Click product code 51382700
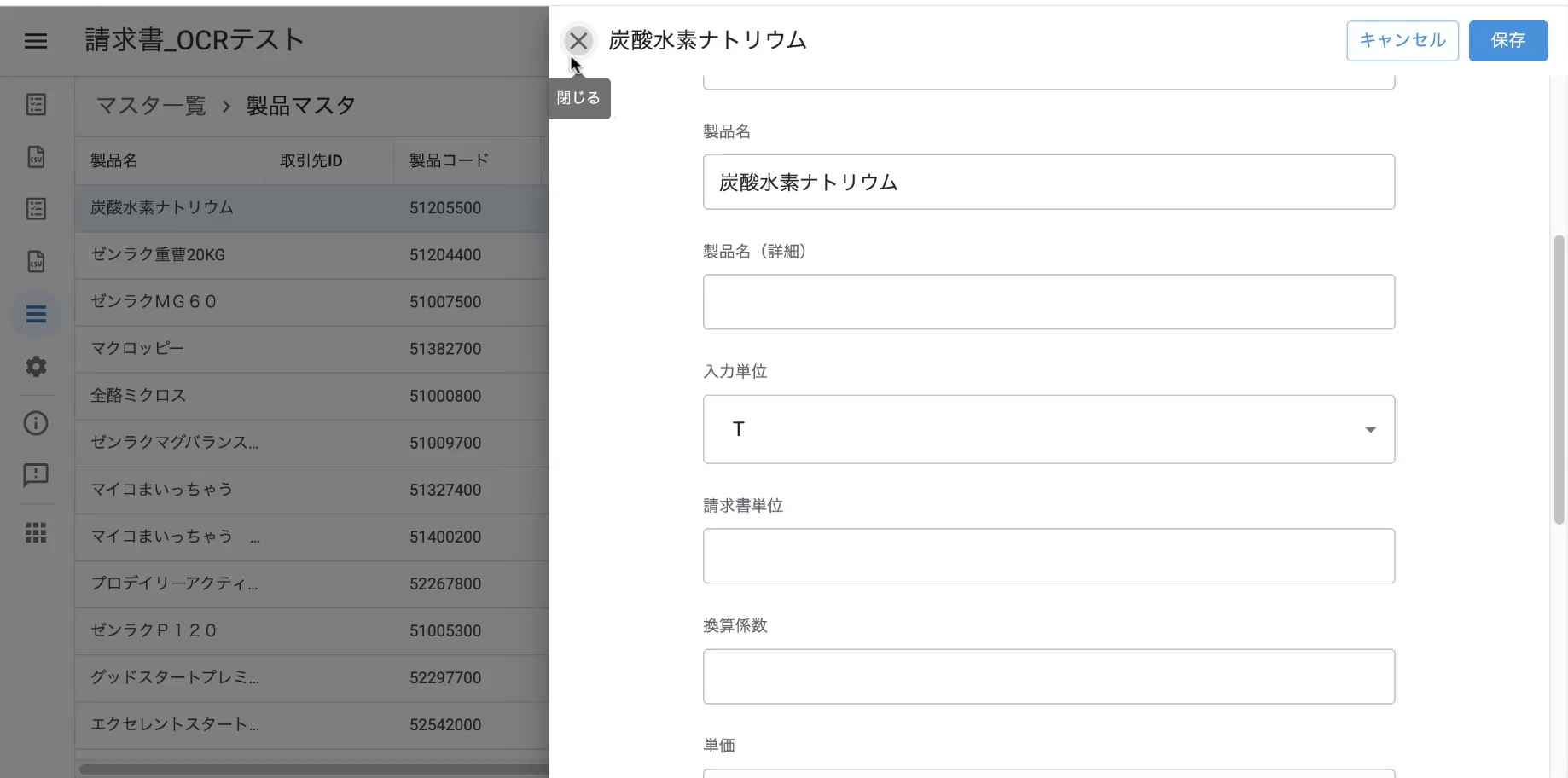The height and width of the screenshot is (778, 1568). tap(445, 349)
